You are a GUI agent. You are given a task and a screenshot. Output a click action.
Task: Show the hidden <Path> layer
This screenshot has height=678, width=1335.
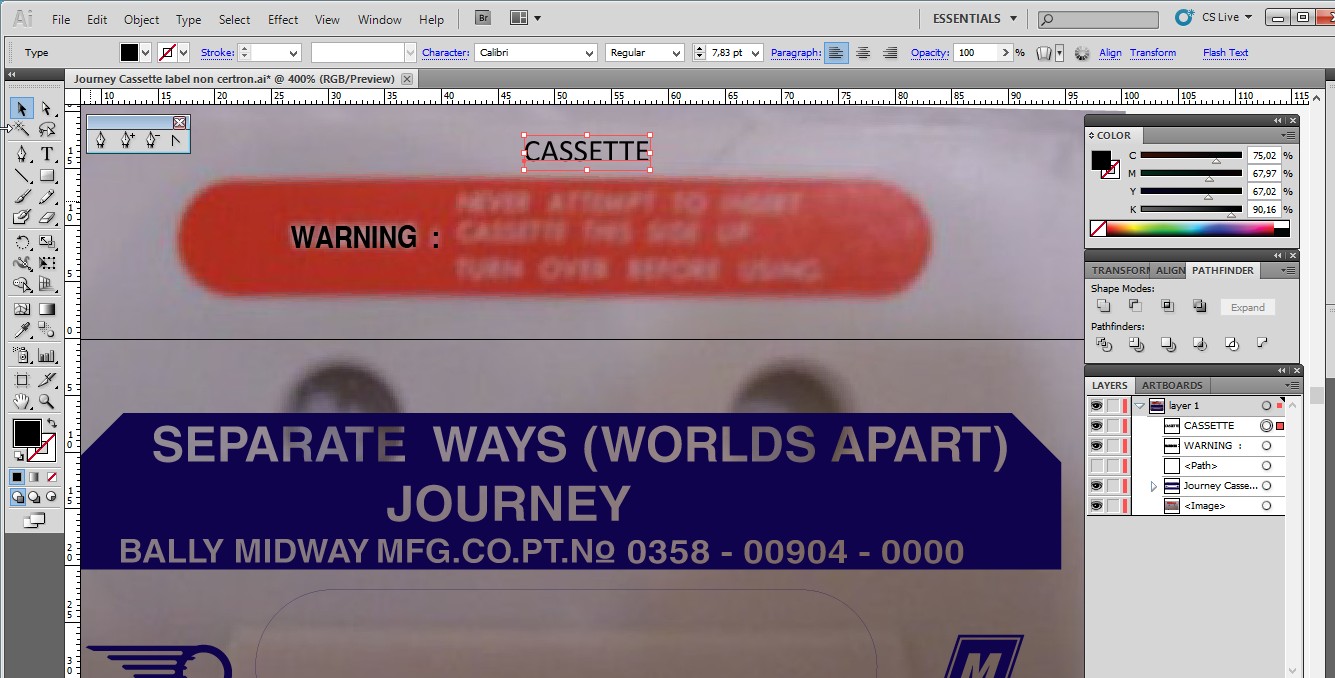(1096, 466)
